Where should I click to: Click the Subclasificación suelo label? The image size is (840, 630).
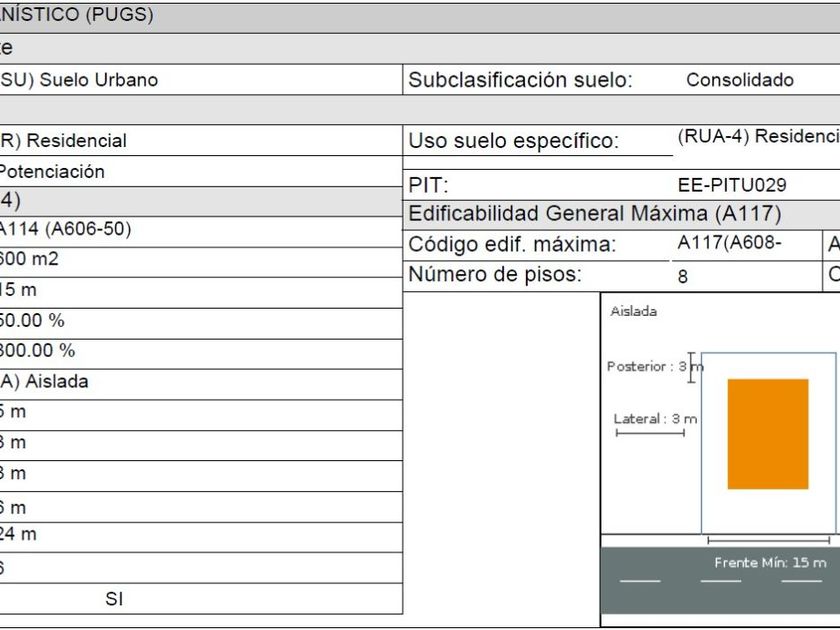(x=520, y=80)
